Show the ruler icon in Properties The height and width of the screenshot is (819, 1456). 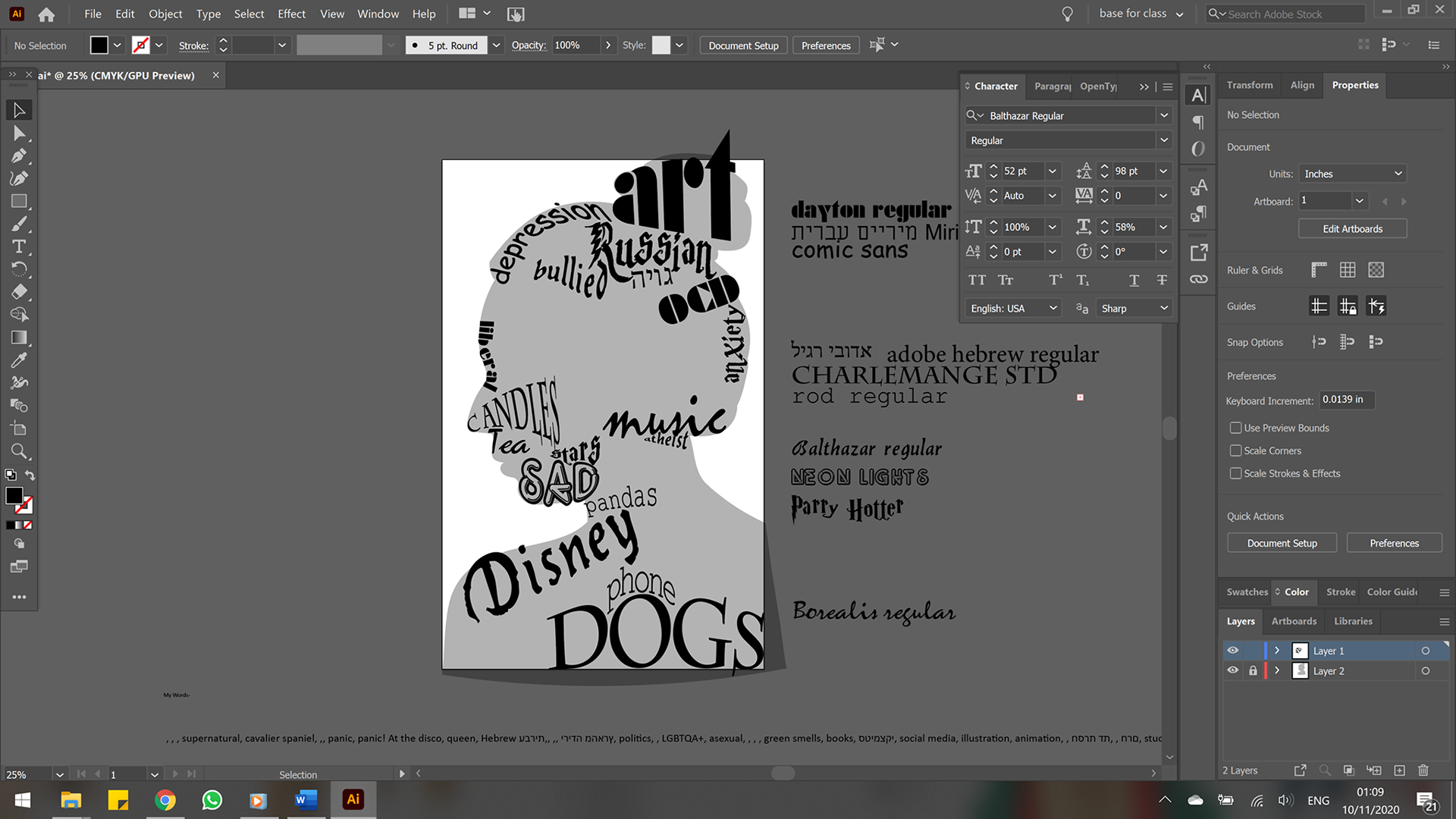click(1319, 270)
